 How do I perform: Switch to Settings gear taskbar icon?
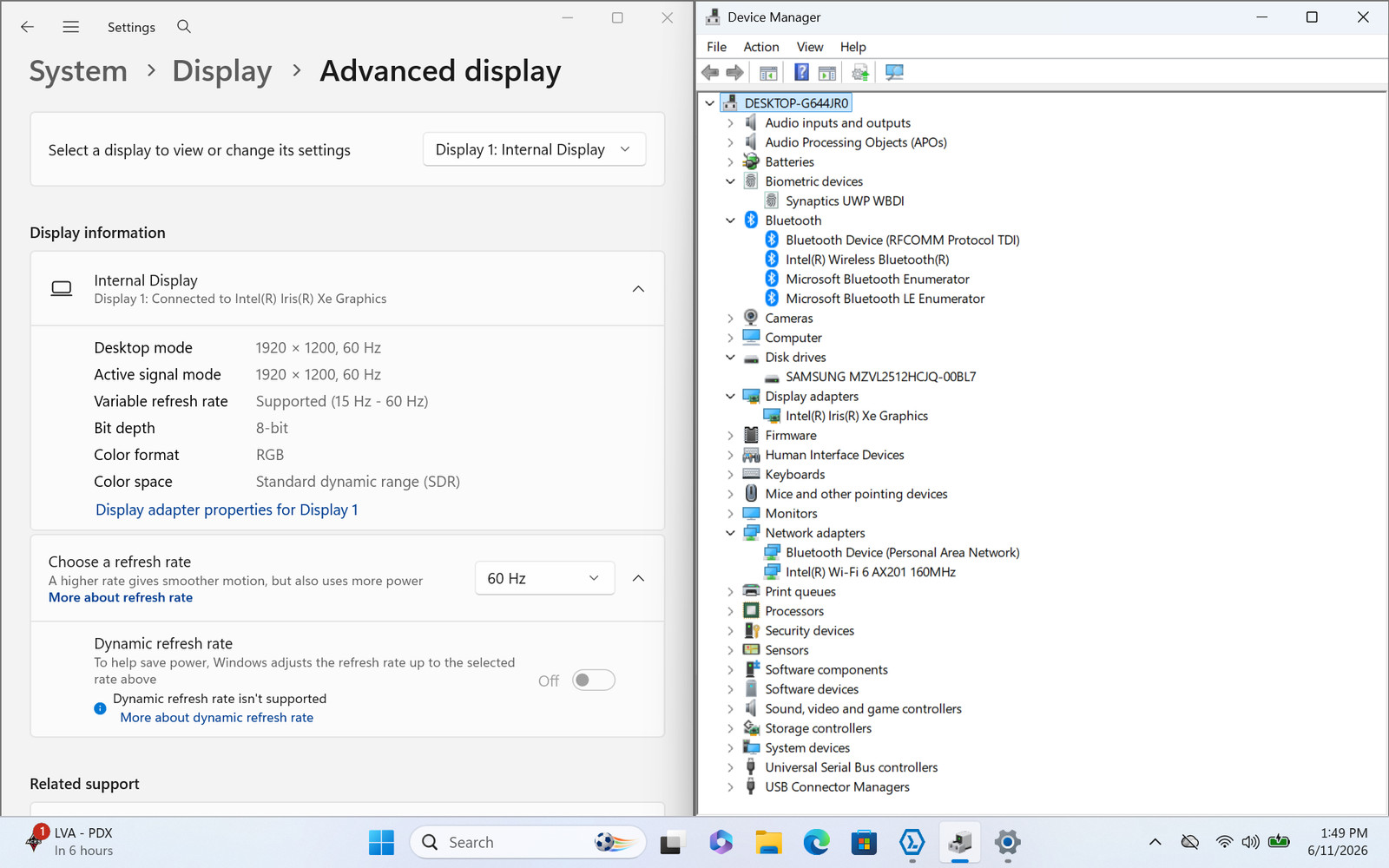click(1008, 842)
